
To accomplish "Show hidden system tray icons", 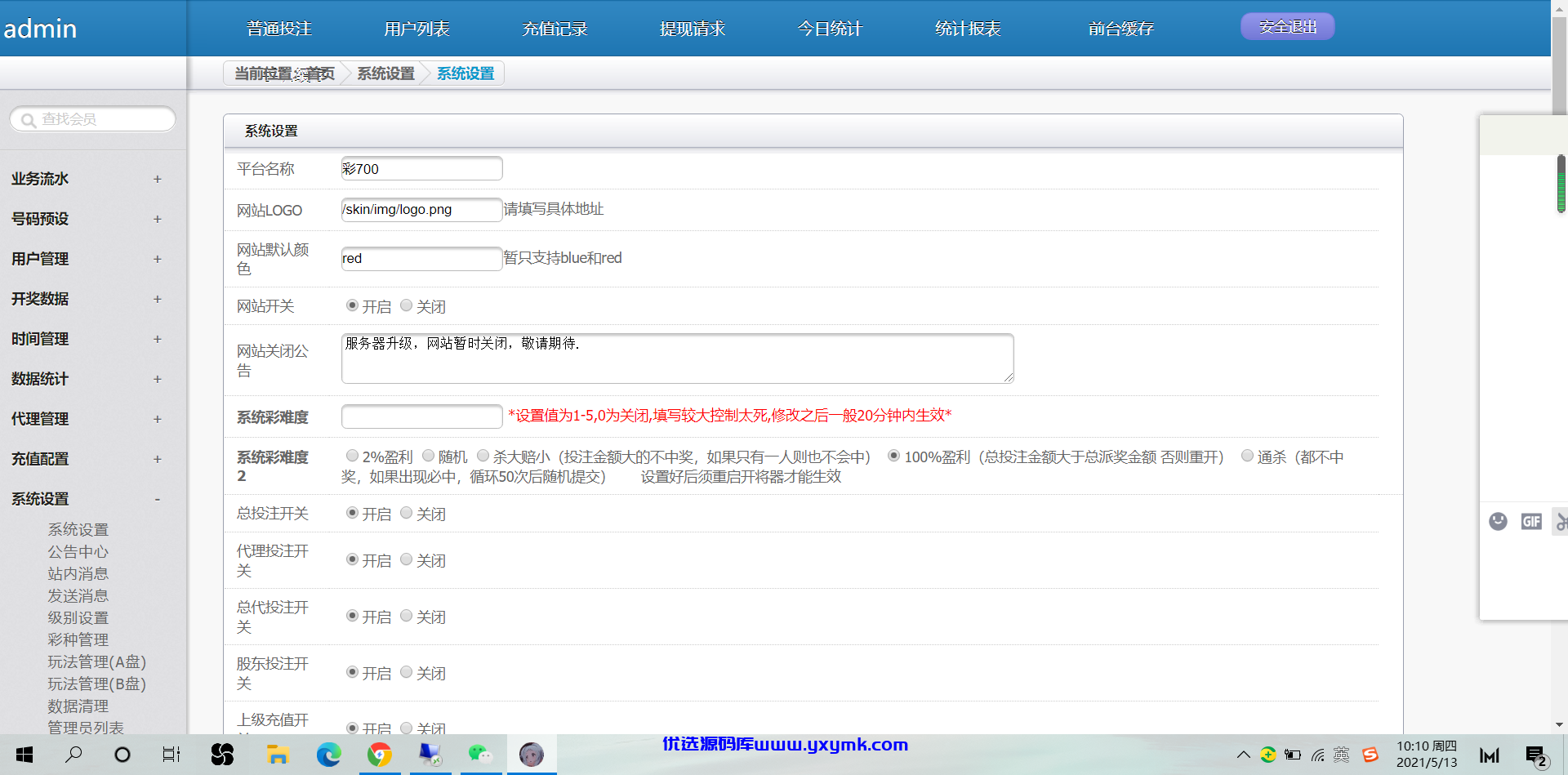I will [1243, 755].
